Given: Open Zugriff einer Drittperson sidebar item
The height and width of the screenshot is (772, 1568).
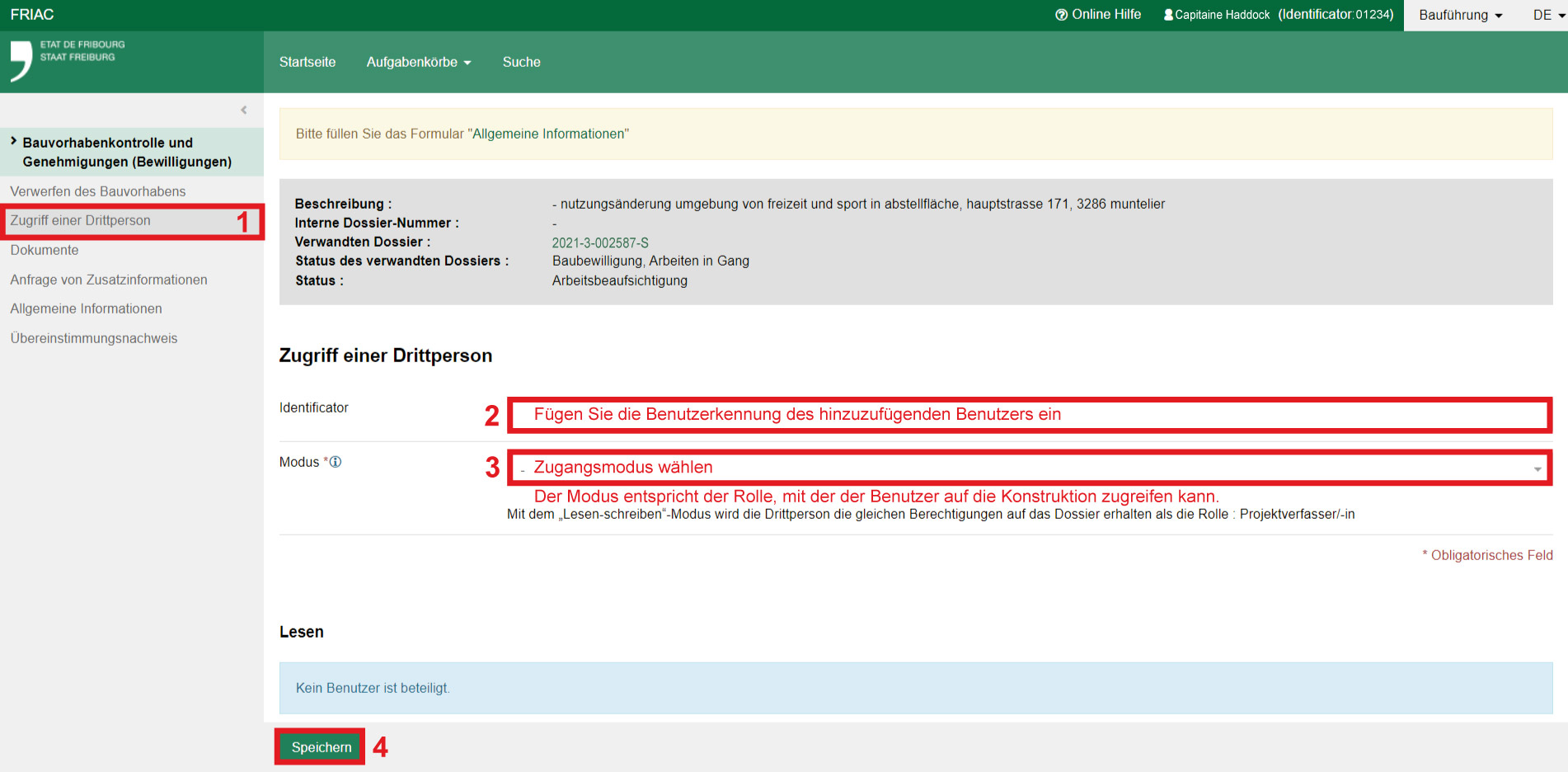Looking at the screenshot, I should click(x=81, y=221).
